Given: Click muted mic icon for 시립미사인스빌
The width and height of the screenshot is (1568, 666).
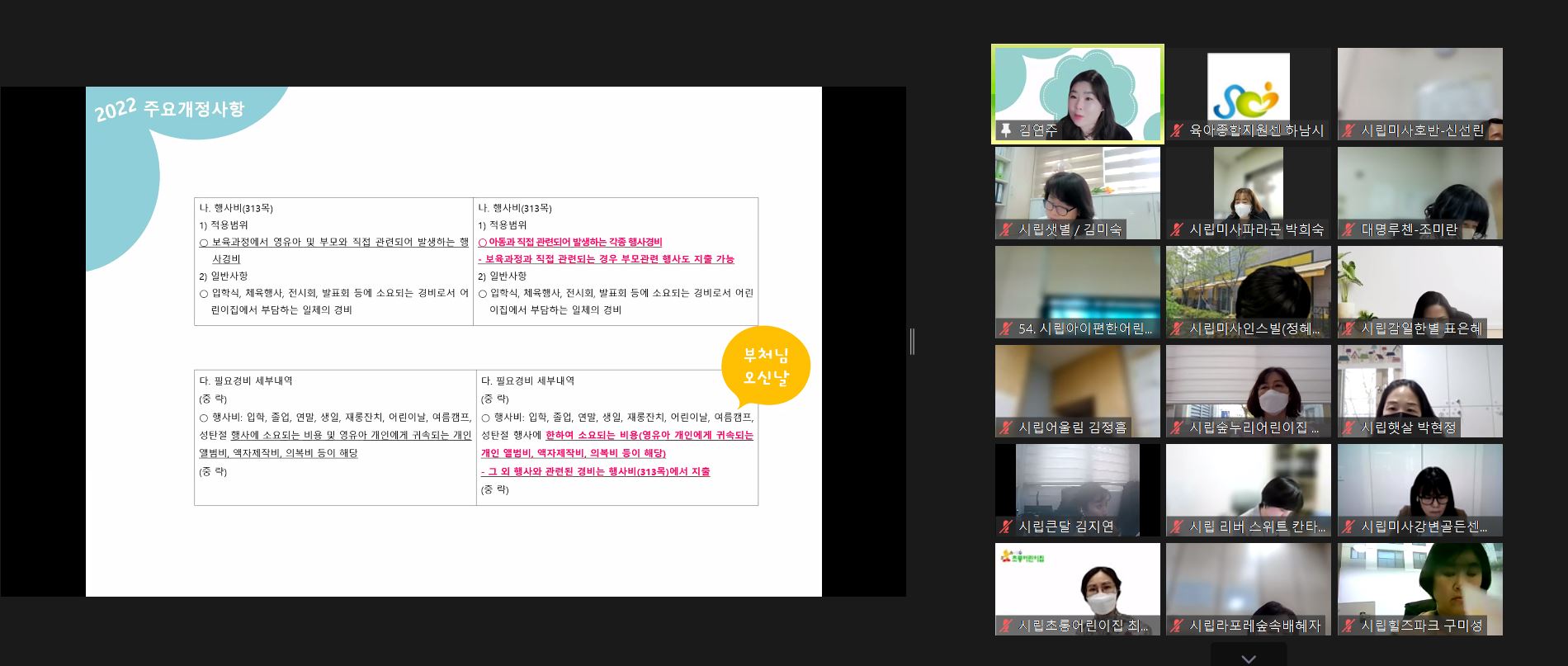Looking at the screenshot, I should tap(1177, 328).
